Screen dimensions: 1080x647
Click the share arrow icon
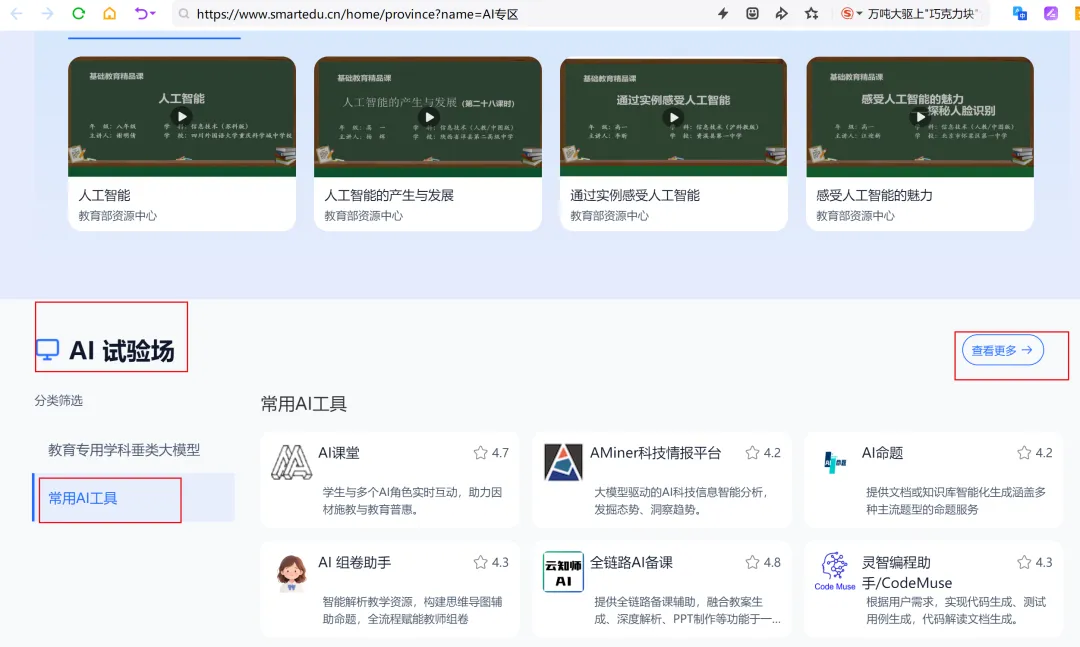point(781,13)
